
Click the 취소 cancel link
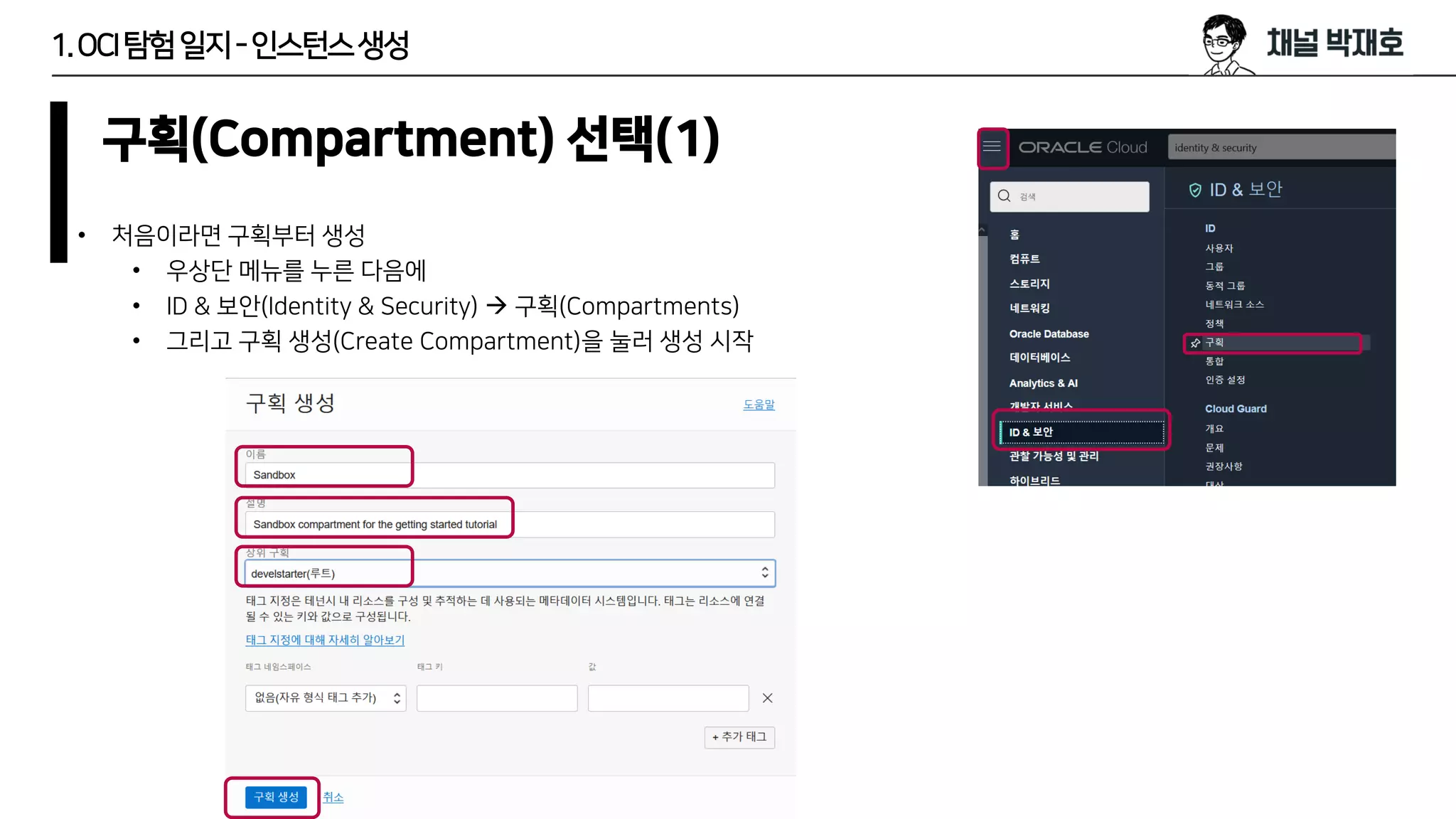pos(333,797)
